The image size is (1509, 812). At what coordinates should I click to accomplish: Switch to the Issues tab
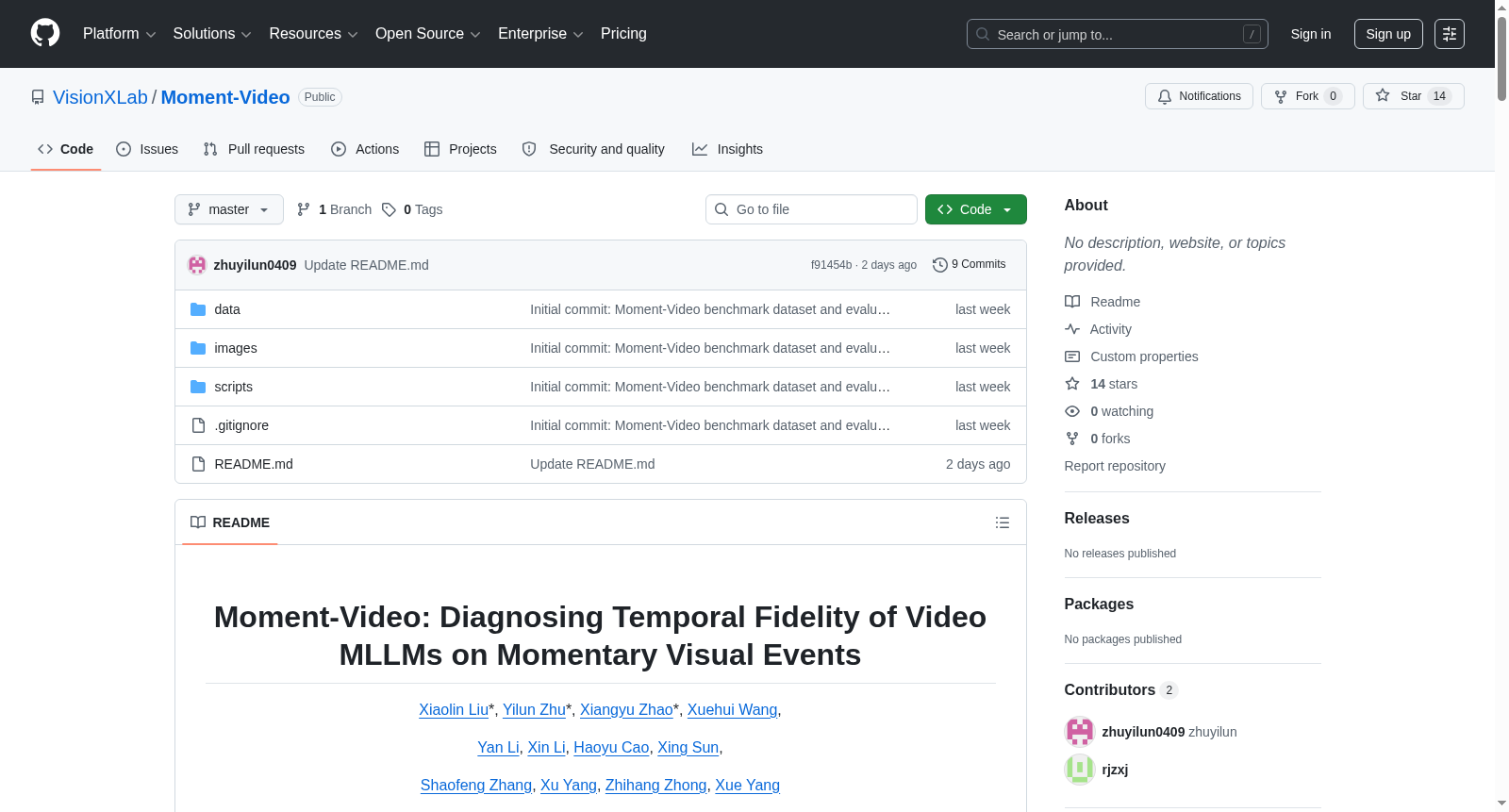click(147, 149)
